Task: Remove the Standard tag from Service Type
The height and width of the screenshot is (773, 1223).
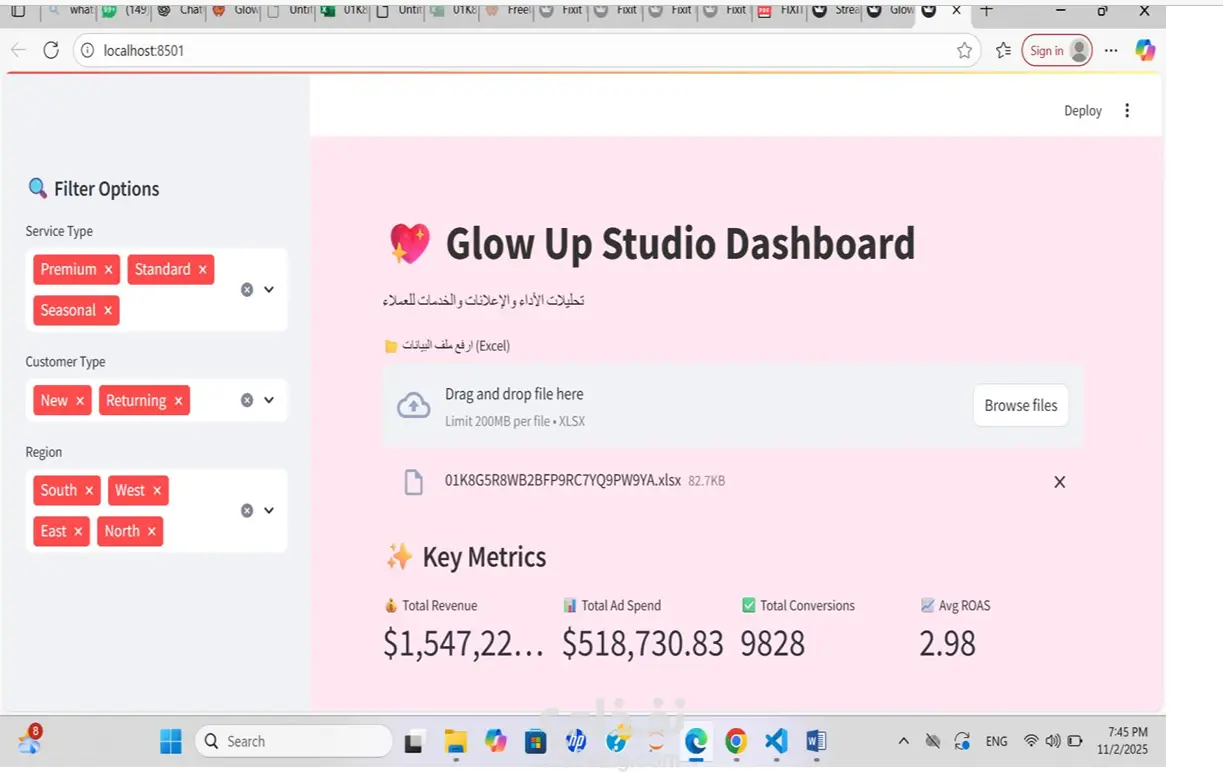Action: pyautogui.click(x=202, y=270)
